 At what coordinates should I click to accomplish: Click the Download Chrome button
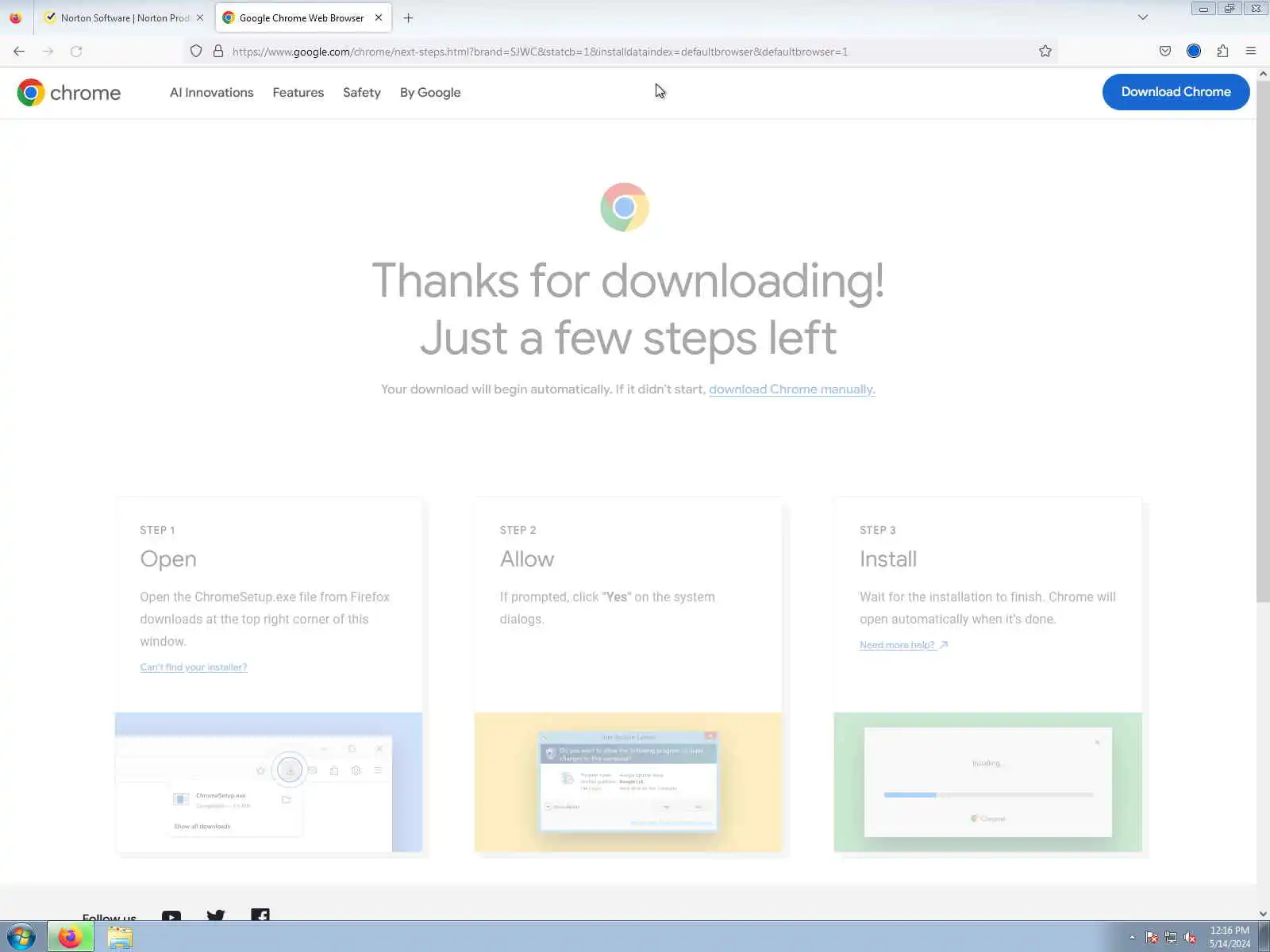tap(1176, 92)
